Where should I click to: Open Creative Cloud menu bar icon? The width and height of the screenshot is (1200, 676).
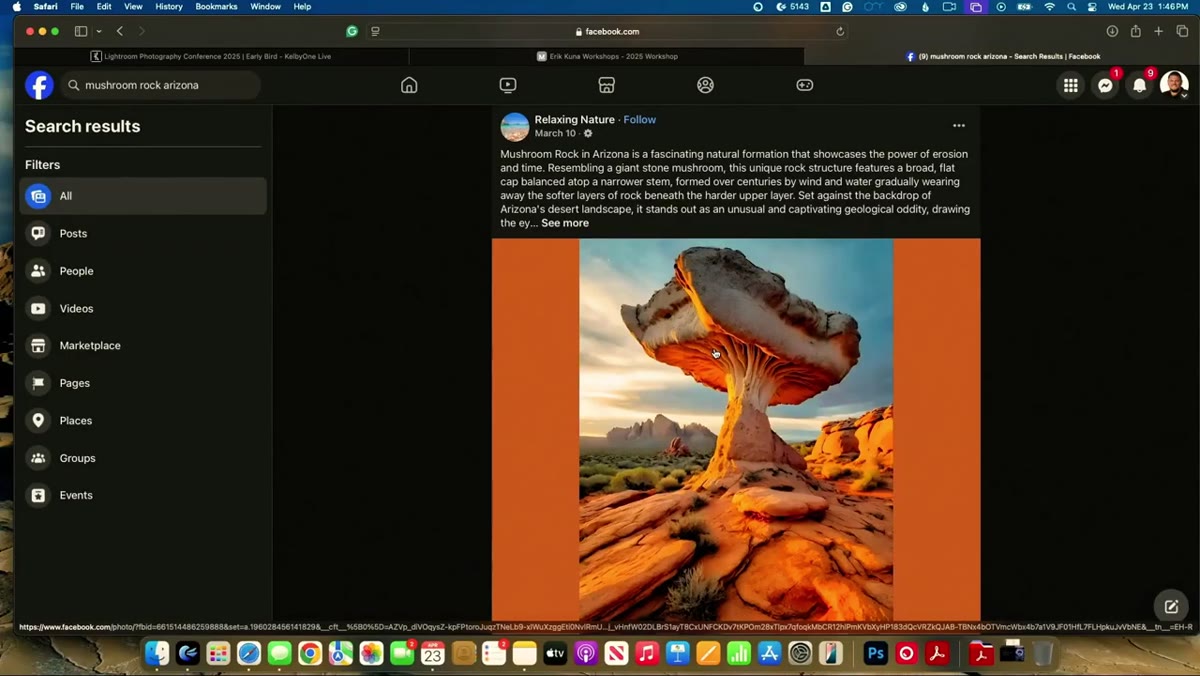pyautogui.click(x=900, y=7)
